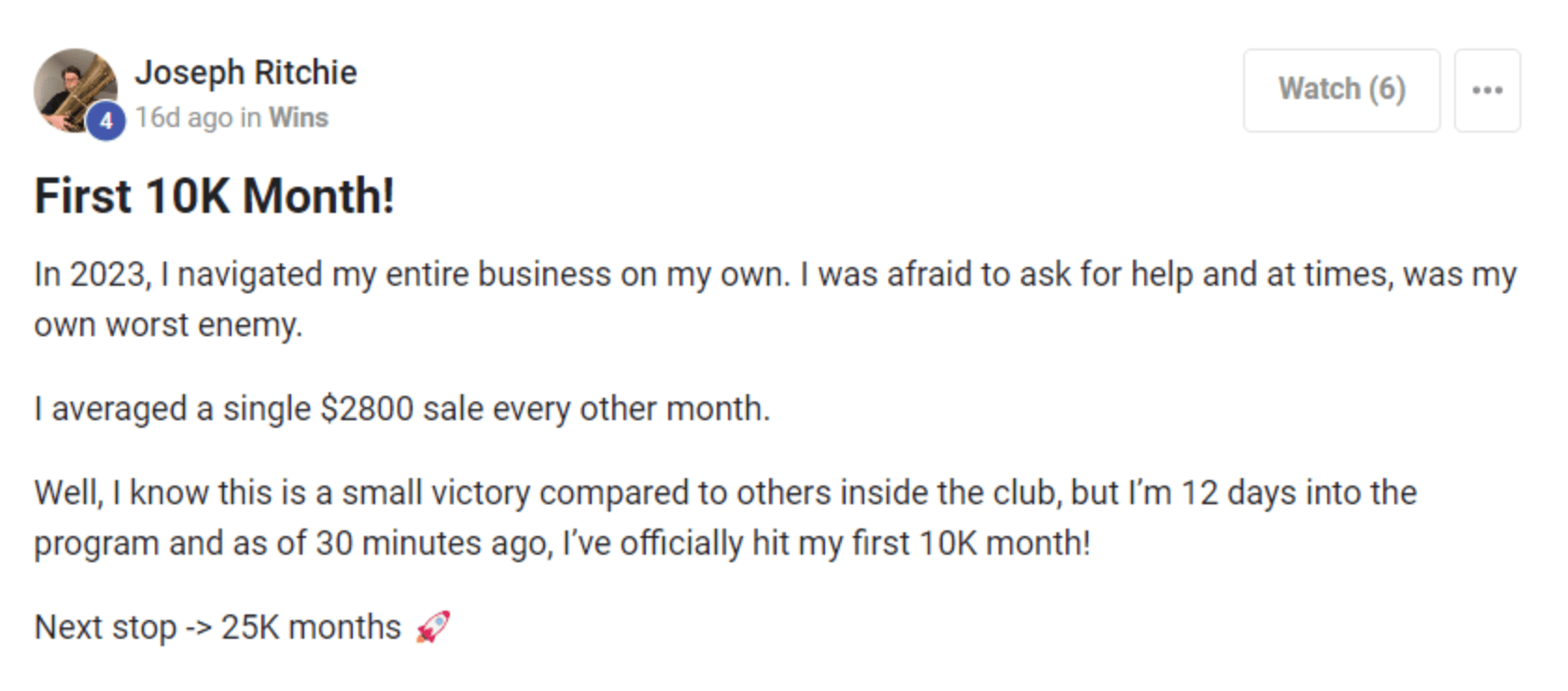
Task: Click the paragraph starting with In 2023
Action: point(776,299)
